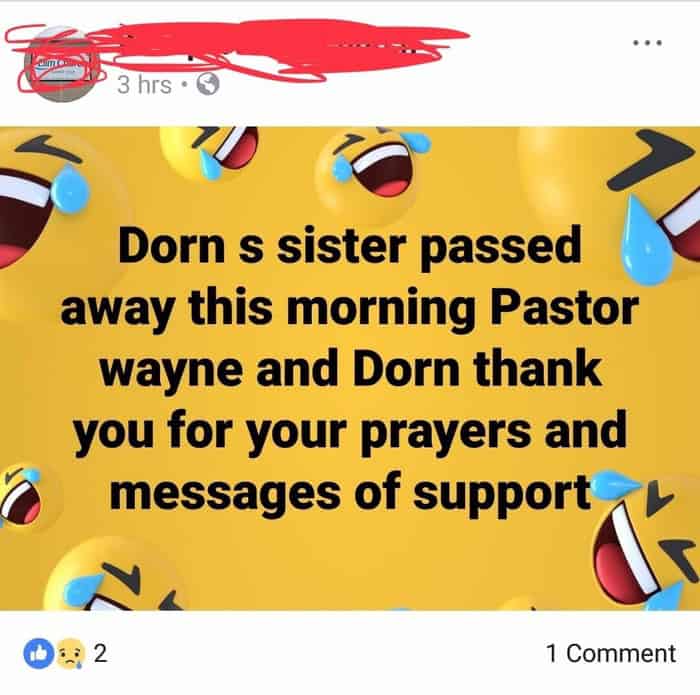Click the blue thumbs-up Like reaction icon
This screenshot has width=700, height=695.
[x=39, y=653]
